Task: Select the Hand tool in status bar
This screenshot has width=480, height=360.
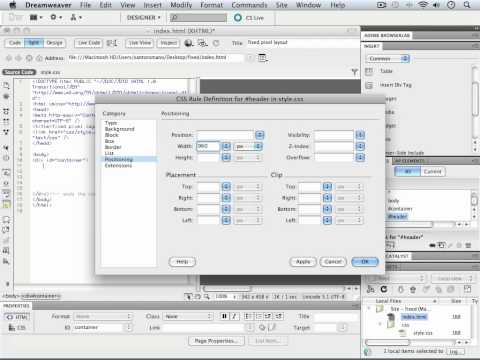Action: 198,296
